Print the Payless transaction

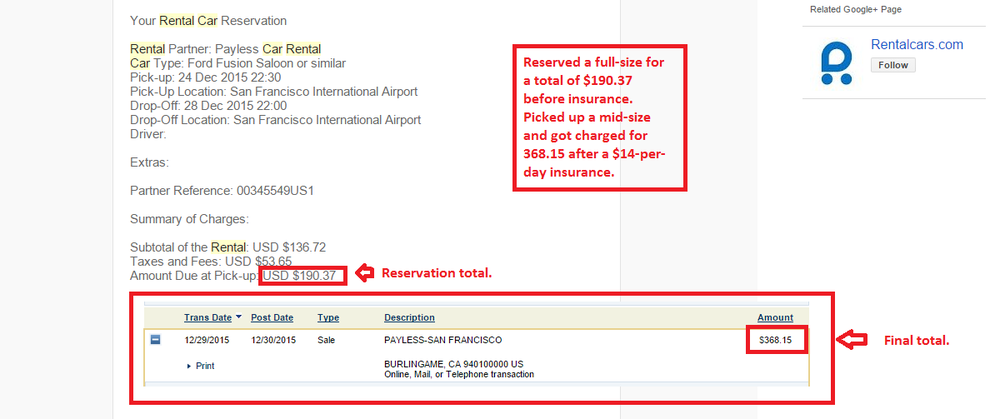click(x=205, y=366)
